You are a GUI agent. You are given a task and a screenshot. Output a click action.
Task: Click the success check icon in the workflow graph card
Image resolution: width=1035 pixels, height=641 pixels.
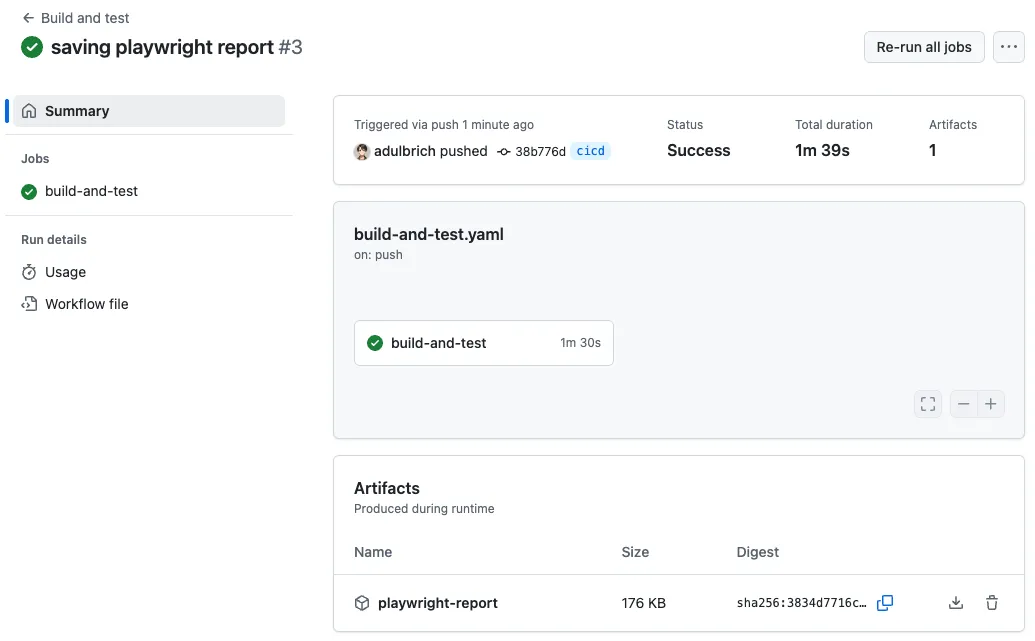tap(375, 343)
